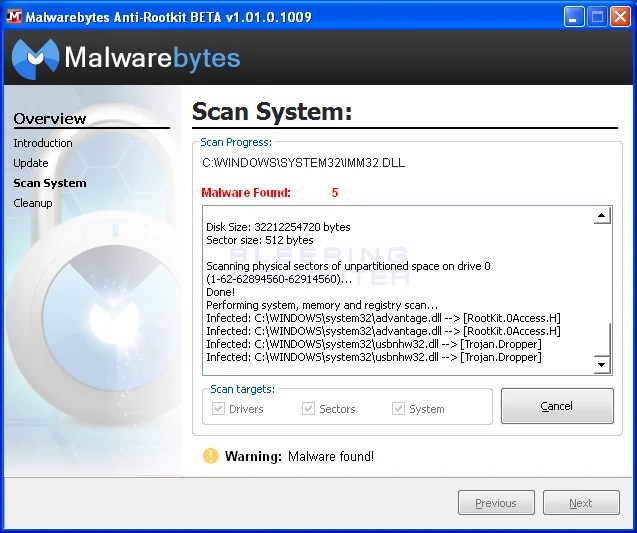This screenshot has height=533, width=637.
Task: Click the Next button
Action: (581, 503)
